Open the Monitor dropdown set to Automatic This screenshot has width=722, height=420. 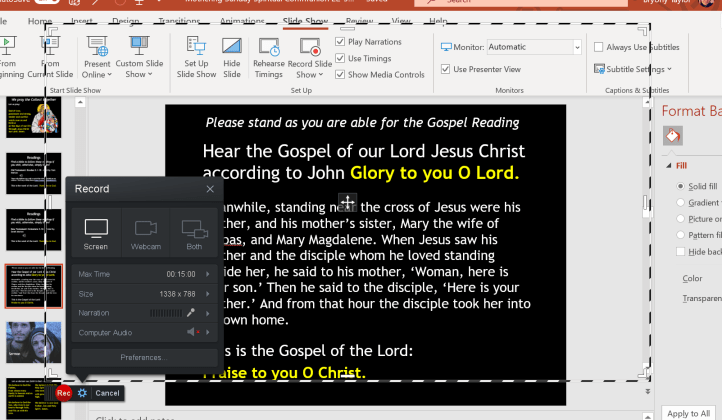[534, 47]
